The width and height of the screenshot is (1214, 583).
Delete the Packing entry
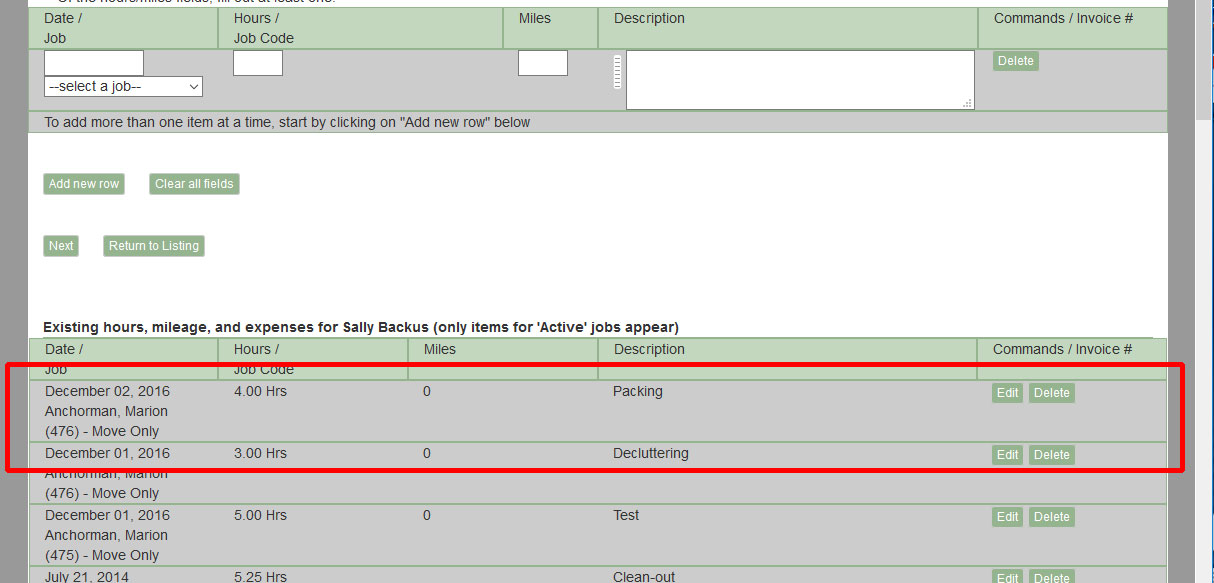pyautogui.click(x=1052, y=393)
